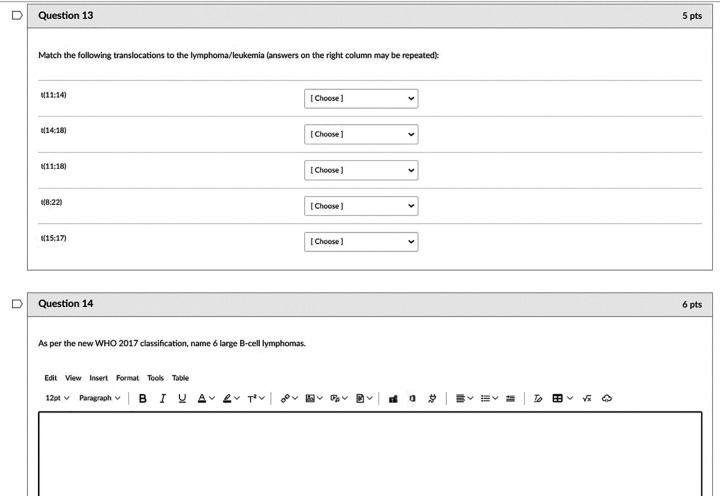Flag Question 13 with the bookmark icon

pos(17,16)
